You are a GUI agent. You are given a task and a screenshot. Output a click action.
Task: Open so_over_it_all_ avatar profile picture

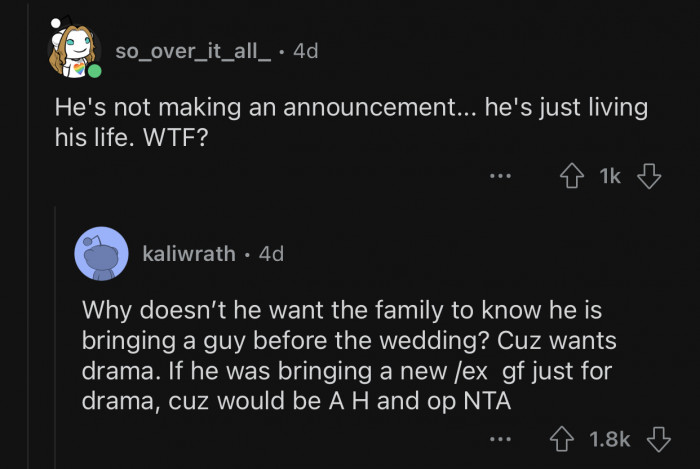(72, 52)
